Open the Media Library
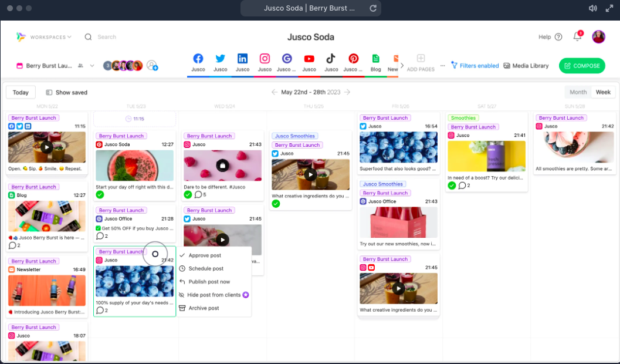 coord(526,66)
